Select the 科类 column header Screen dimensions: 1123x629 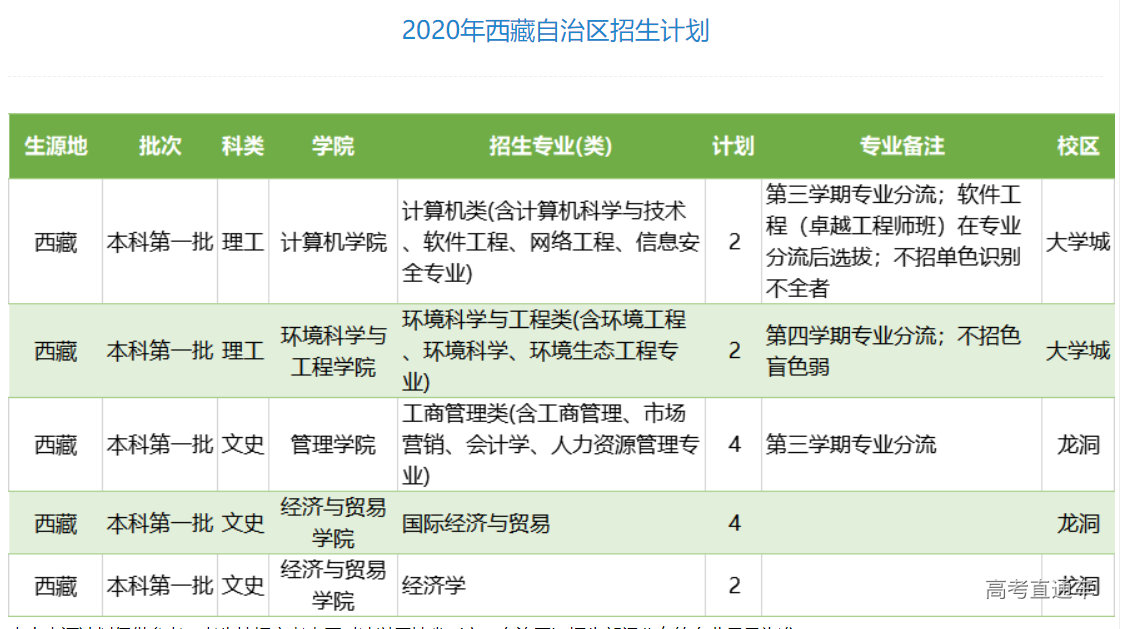pyautogui.click(x=243, y=146)
